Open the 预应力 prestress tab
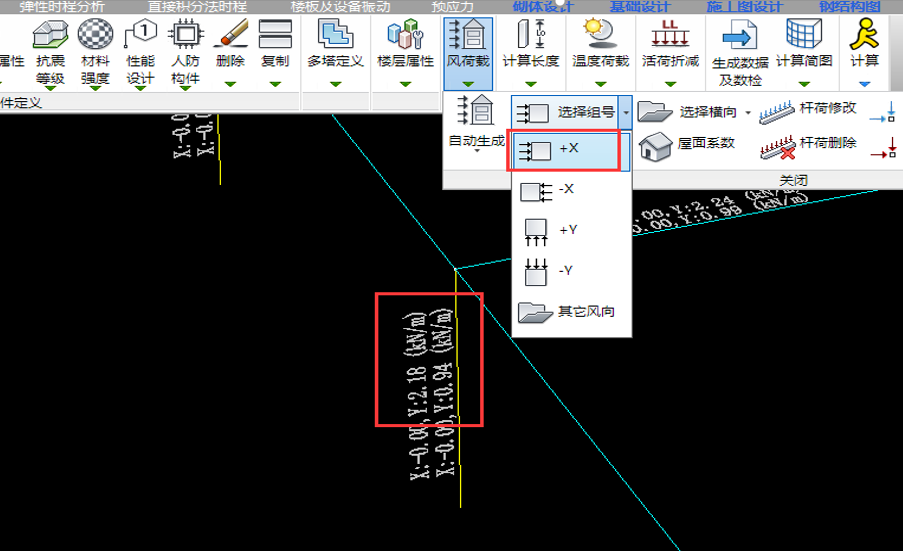Viewport: 903px width, 551px height. tap(453, 7)
